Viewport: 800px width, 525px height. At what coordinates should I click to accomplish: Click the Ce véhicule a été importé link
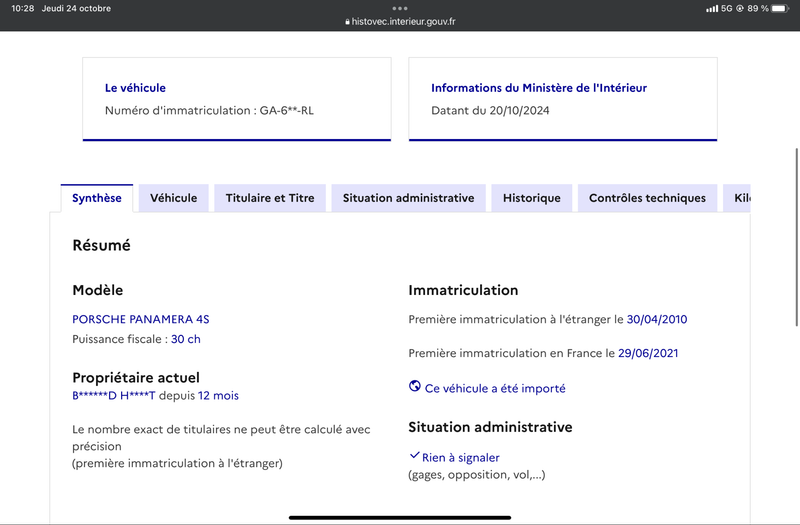point(495,388)
